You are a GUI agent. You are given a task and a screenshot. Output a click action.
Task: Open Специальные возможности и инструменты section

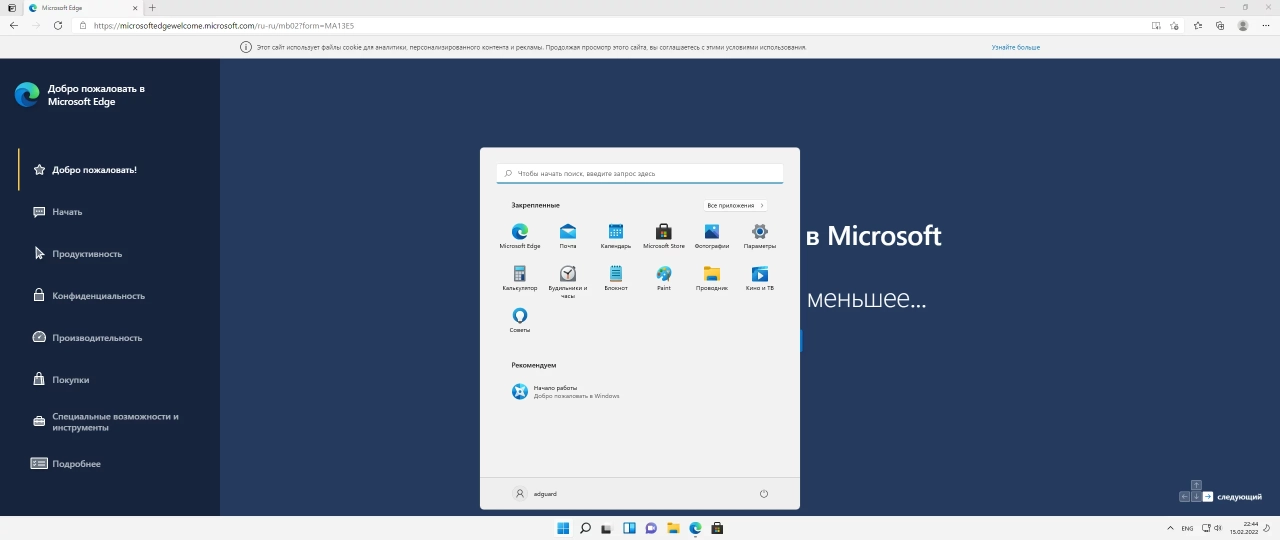(x=106, y=422)
